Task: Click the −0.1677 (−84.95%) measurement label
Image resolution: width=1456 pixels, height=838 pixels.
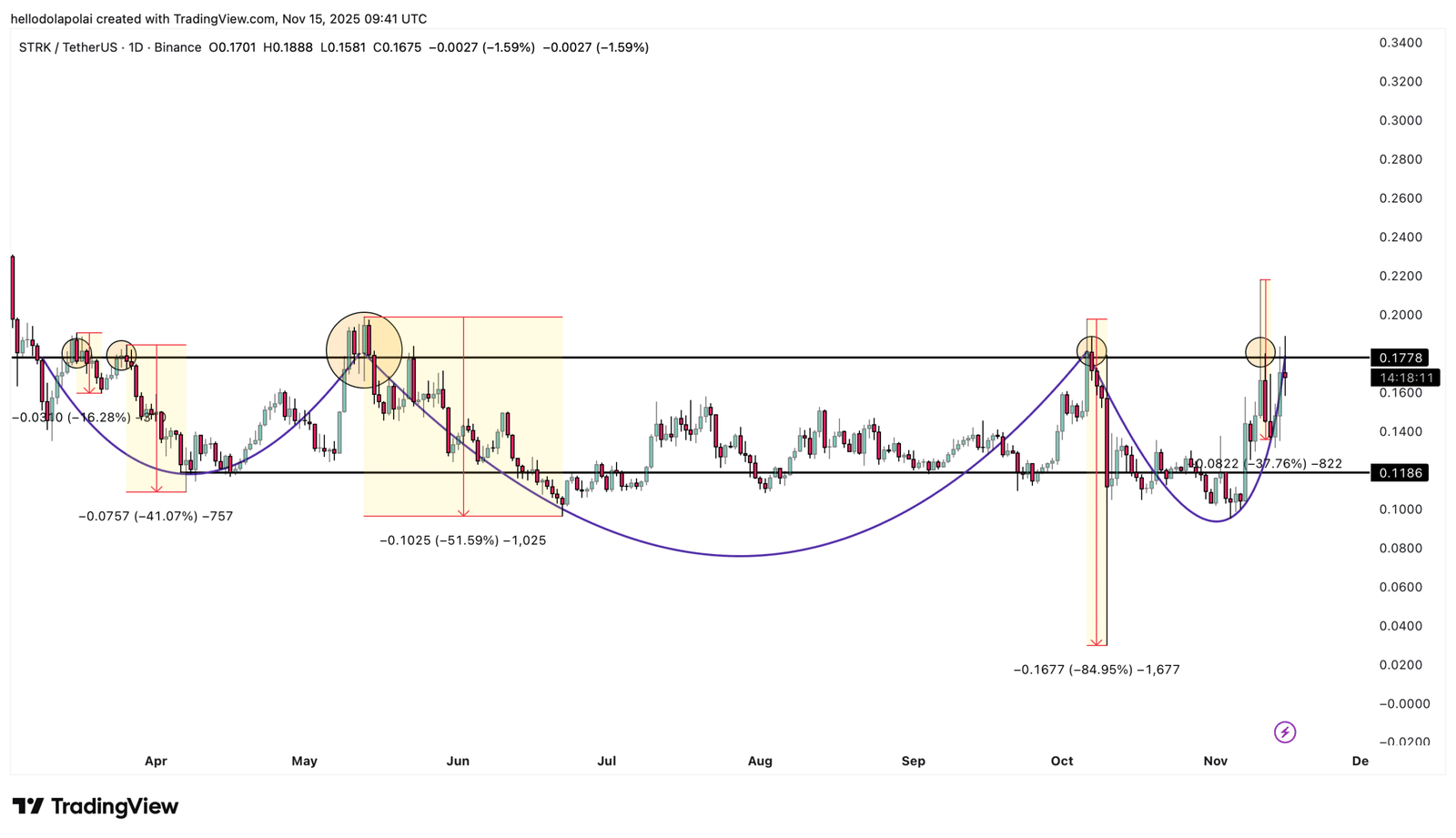Action: tap(1097, 670)
